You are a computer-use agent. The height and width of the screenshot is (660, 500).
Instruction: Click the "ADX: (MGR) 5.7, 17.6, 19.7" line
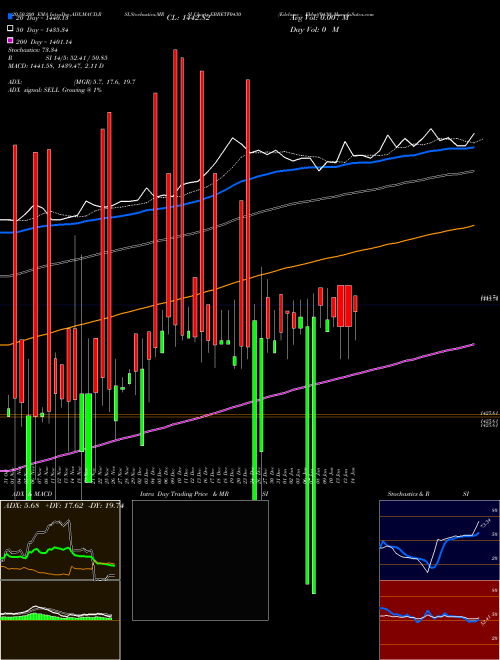pos(72,82)
